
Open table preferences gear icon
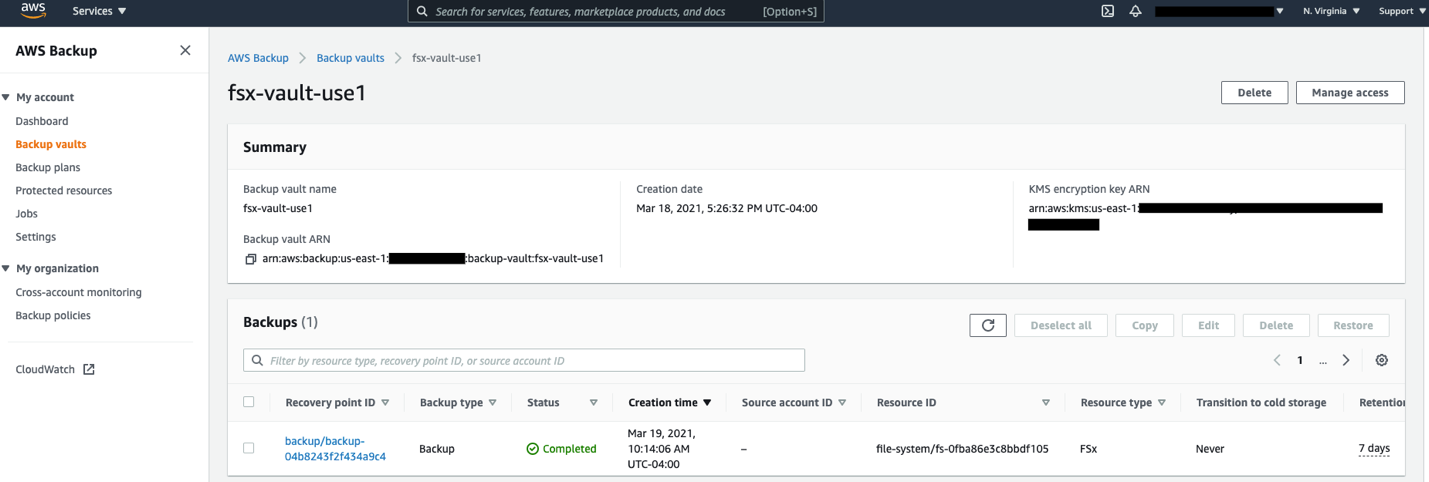coord(1381,360)
